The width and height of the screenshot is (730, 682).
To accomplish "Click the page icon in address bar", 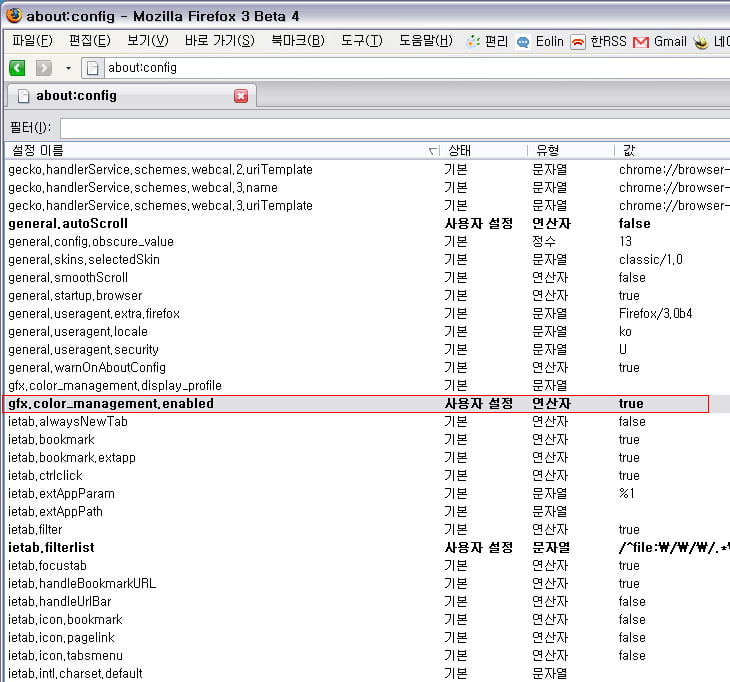I will pyautogui.click(x=93, y=68).
